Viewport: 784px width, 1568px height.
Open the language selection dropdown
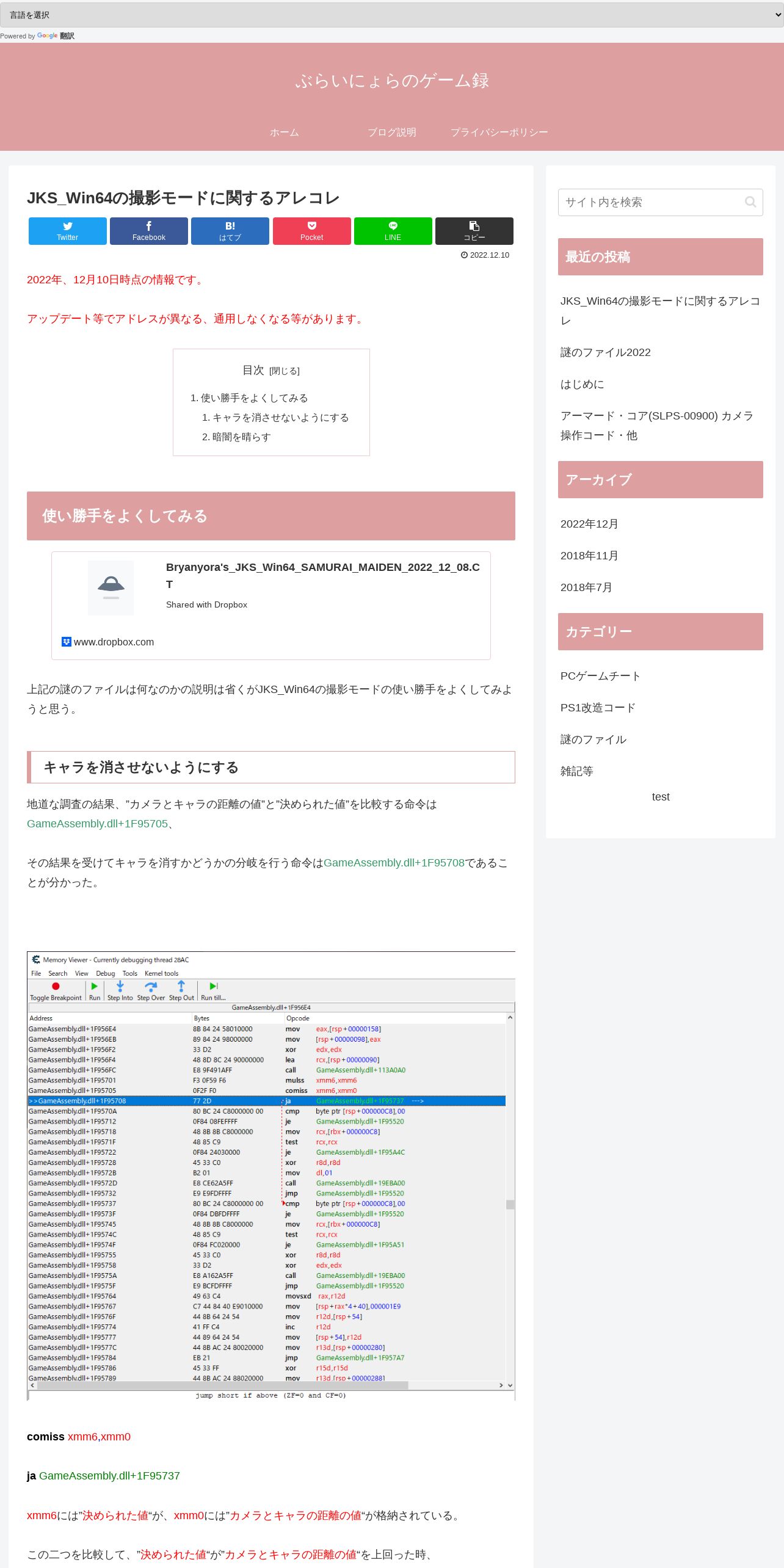[x=392, y=15]
